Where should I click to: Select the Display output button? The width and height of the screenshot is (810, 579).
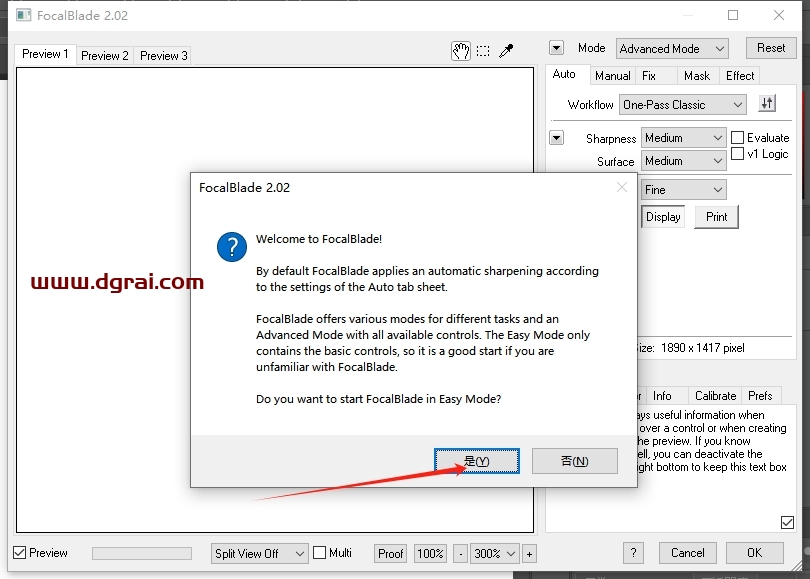pyautogui.click(x=663, y=217)
